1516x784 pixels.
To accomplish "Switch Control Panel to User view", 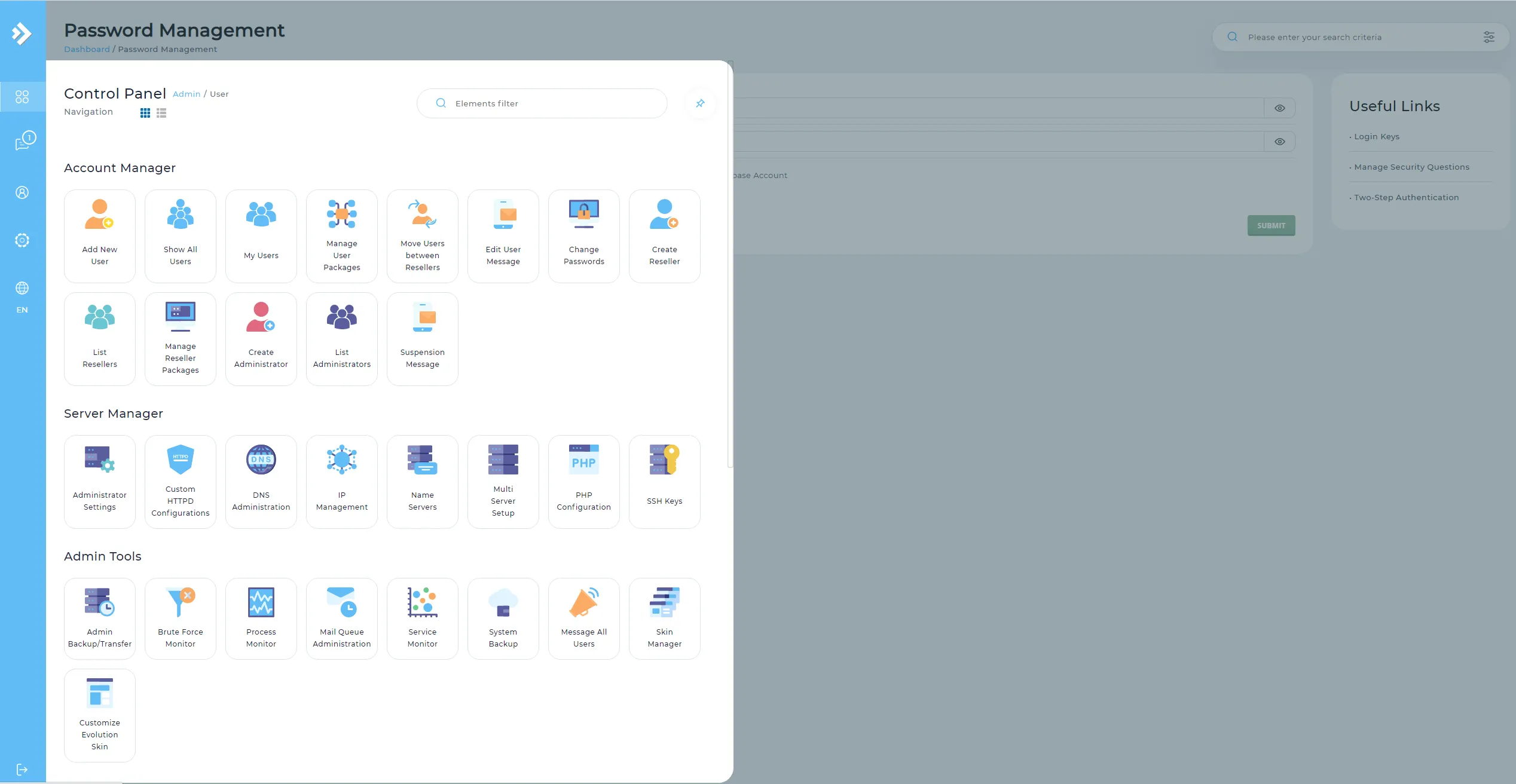I will (219, 94).
